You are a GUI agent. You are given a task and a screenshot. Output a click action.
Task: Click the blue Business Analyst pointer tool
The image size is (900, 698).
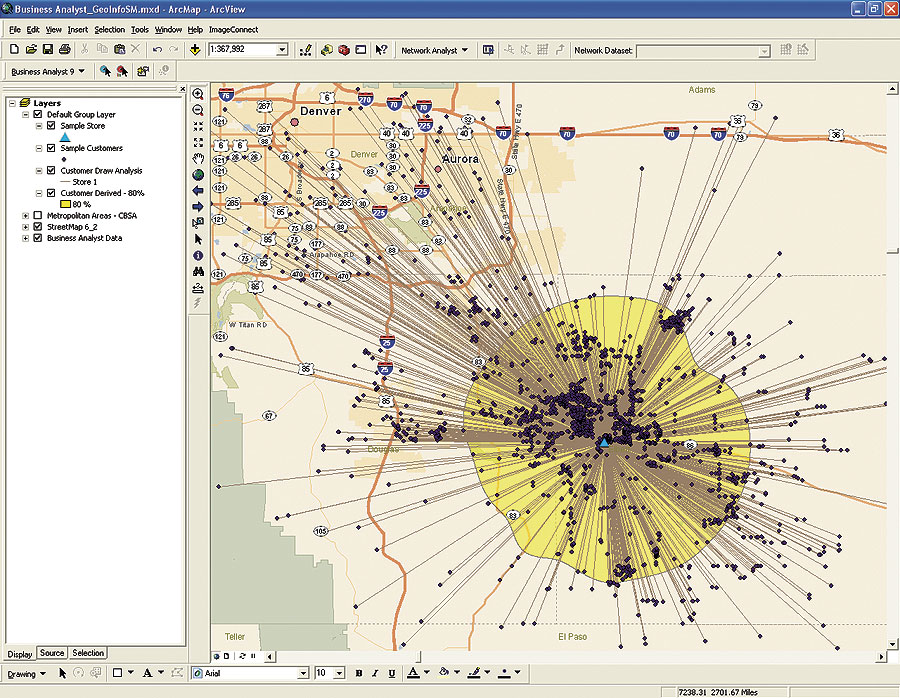click(105, 71)
